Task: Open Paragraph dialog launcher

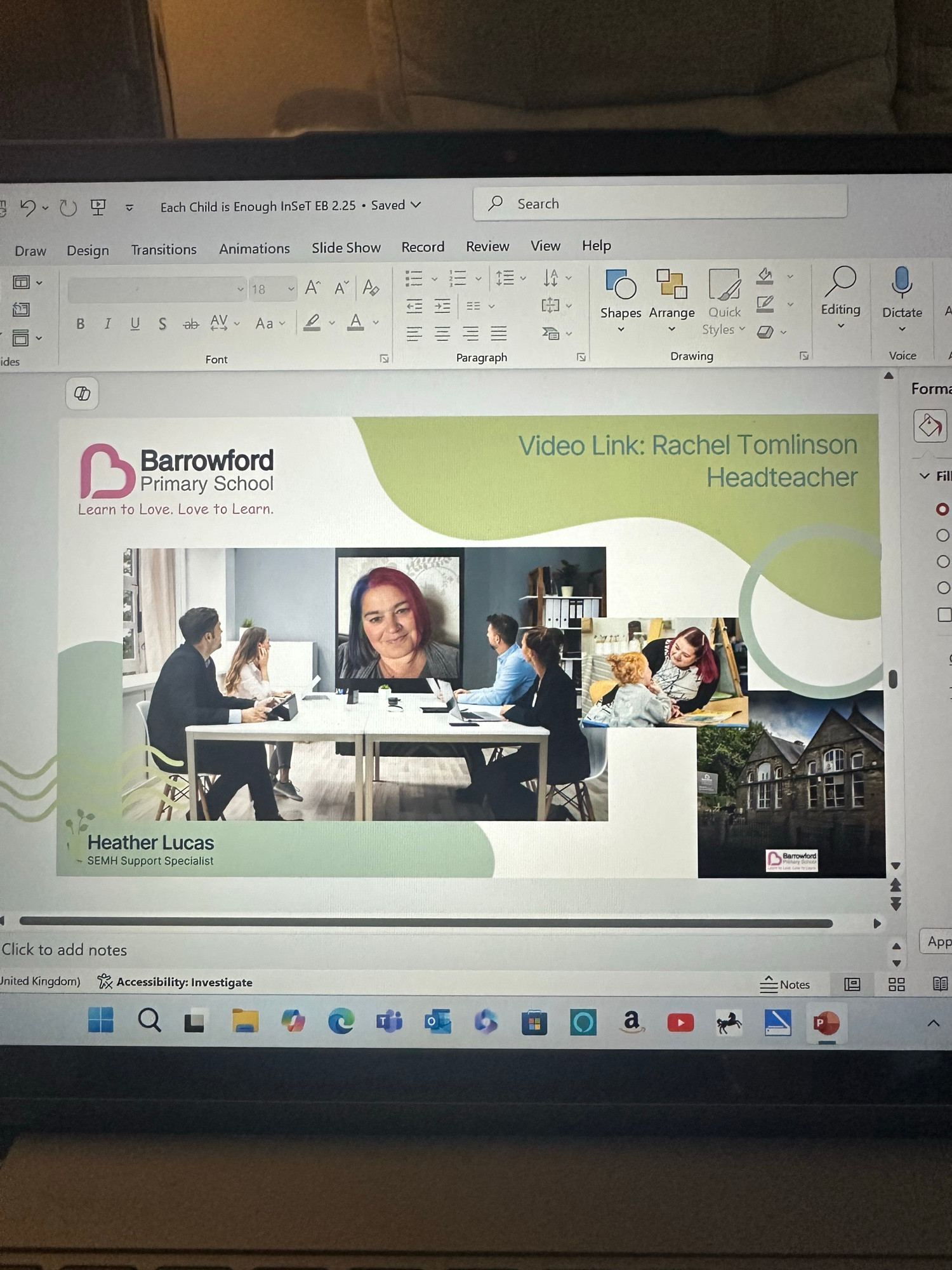Action: coord(581,357)
